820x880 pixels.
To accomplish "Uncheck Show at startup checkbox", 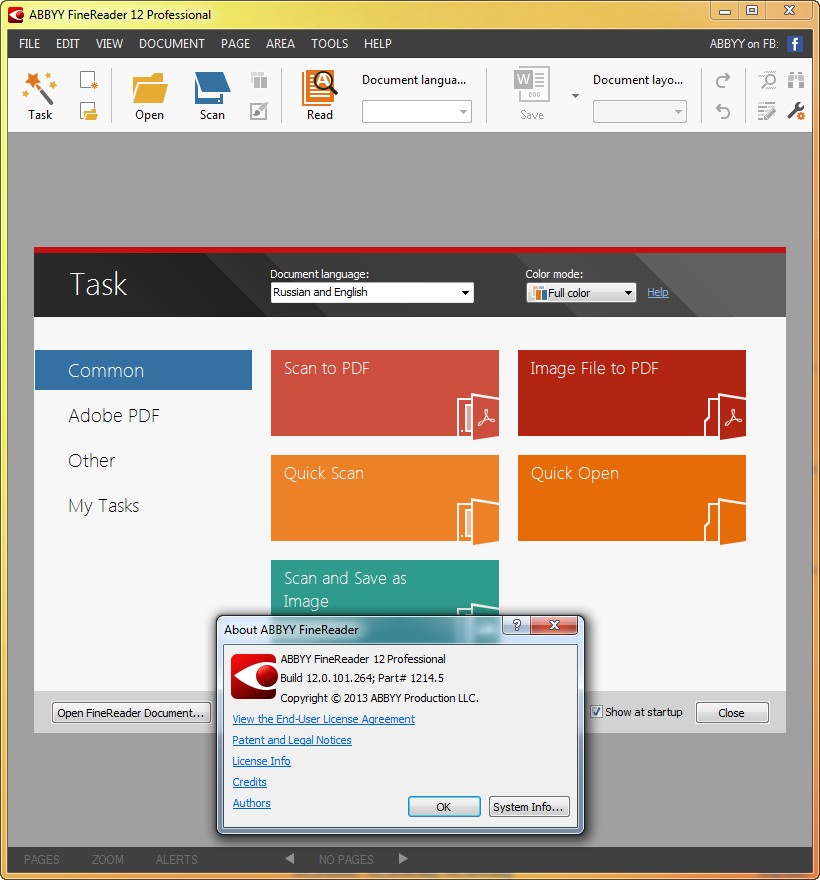I will pyautogui.click(x=597, y=712).
